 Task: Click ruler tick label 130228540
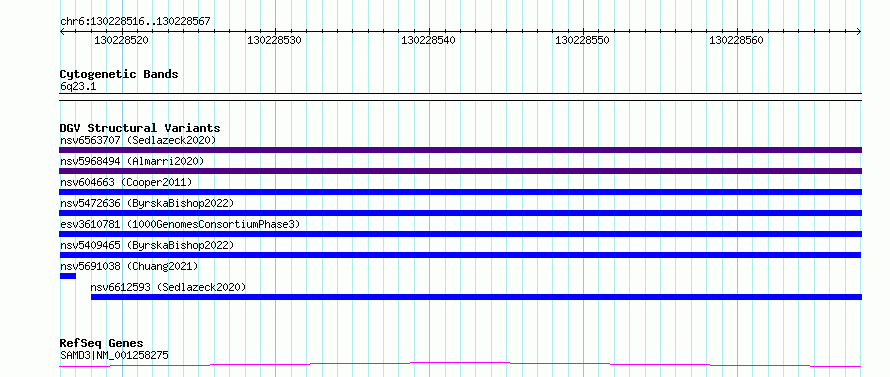429,40
